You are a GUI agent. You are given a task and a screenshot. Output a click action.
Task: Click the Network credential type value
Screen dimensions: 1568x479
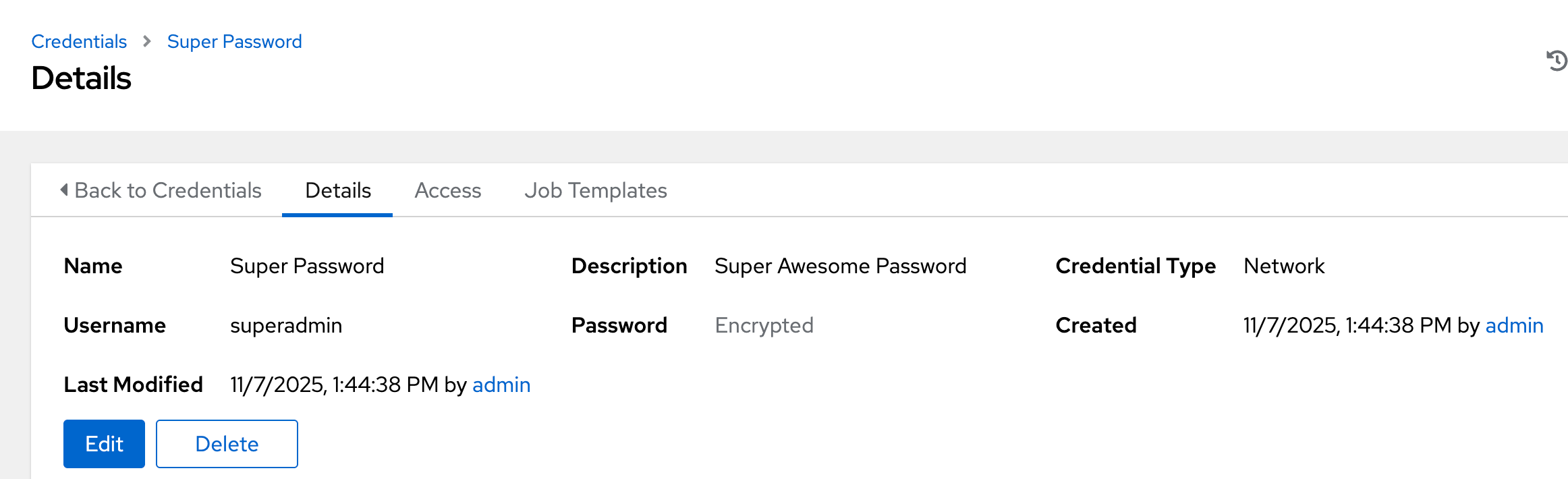click(1284, 266)
